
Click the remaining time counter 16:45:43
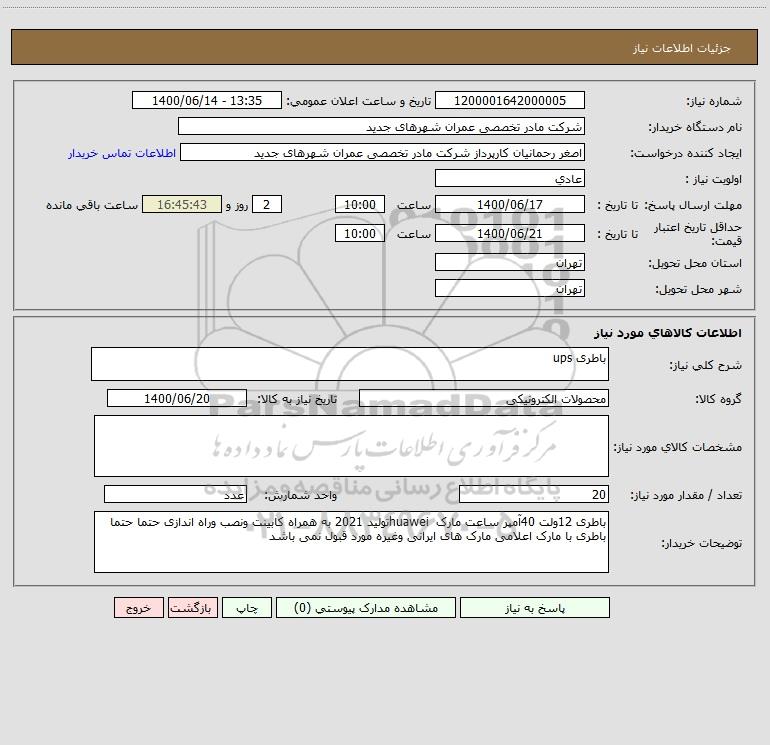click(182, 204)
